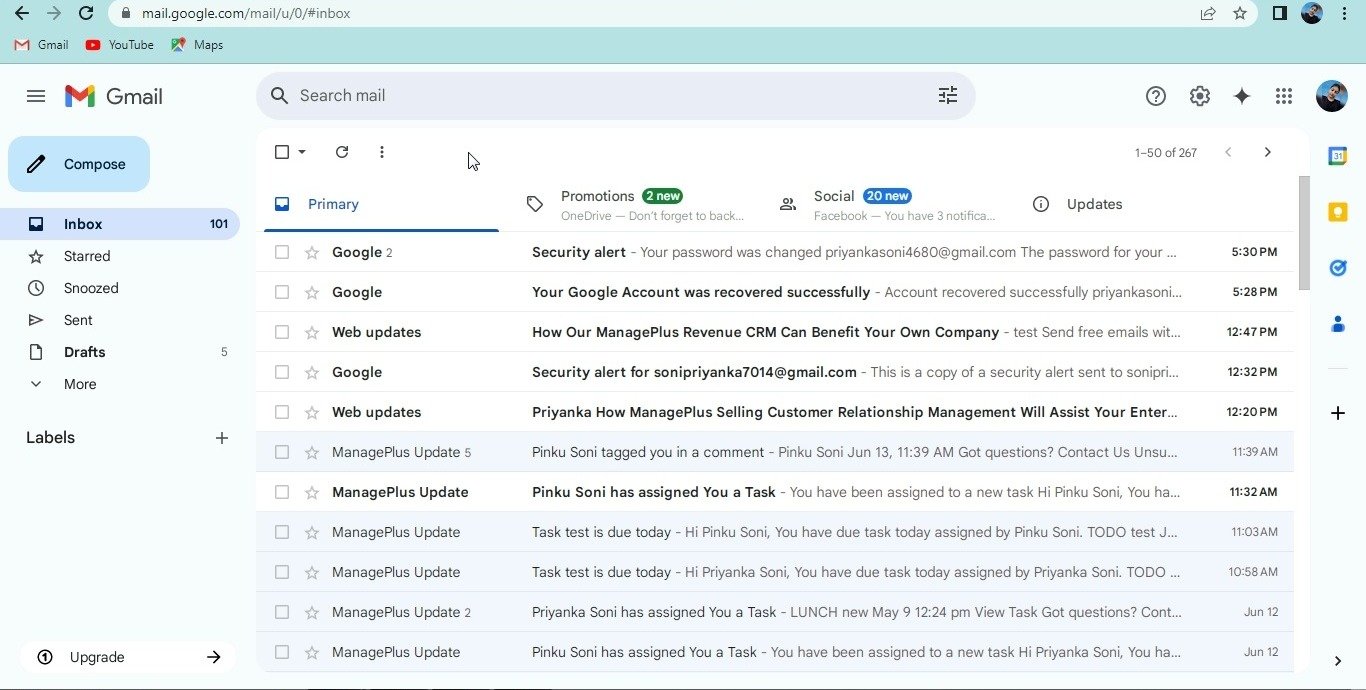Open the 'How Our ManagePlus Revenue CRM' email
This screenshot has height=690, width=1366.
tap(775, 332)
